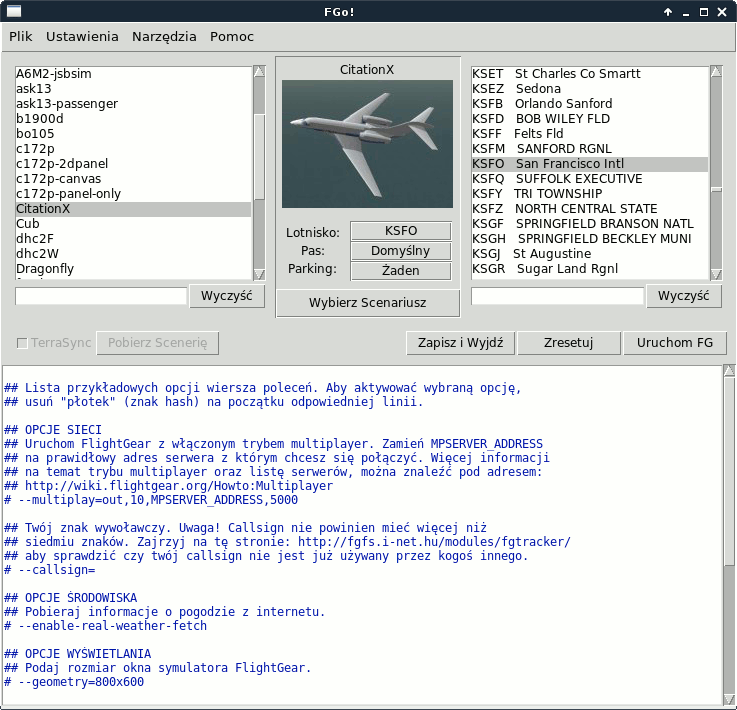Select c172p-canvas aircraft
The height and width of the screenshot is (710, 737).
click(x=133, y=179)
